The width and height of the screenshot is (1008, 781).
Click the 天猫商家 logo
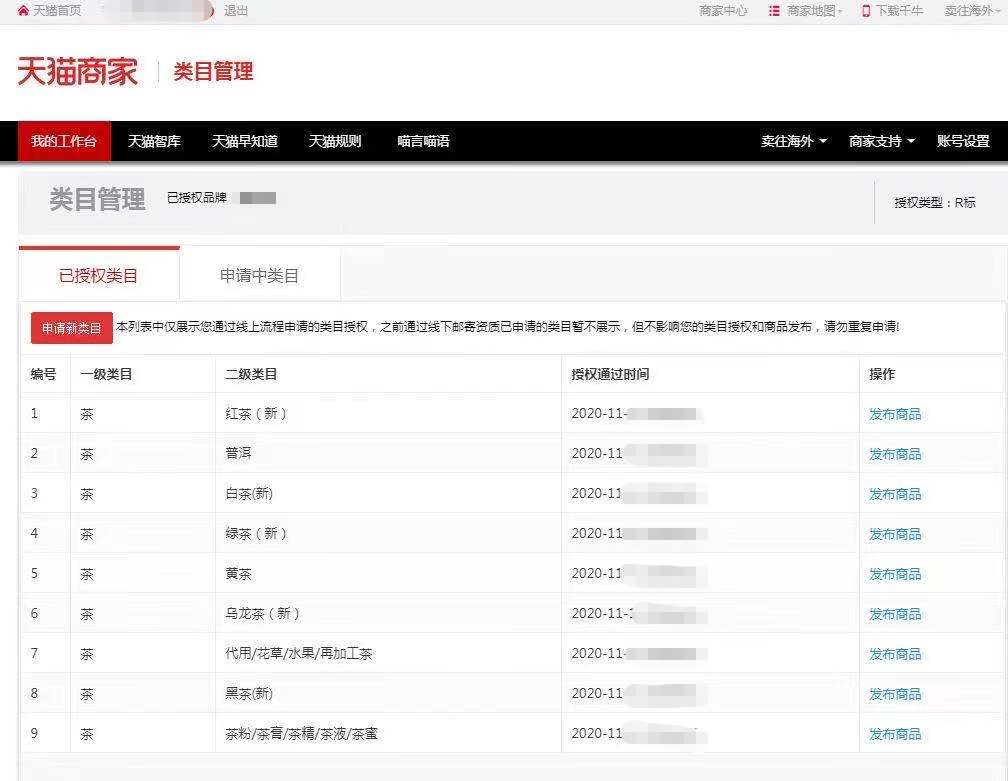coord(78,71)
